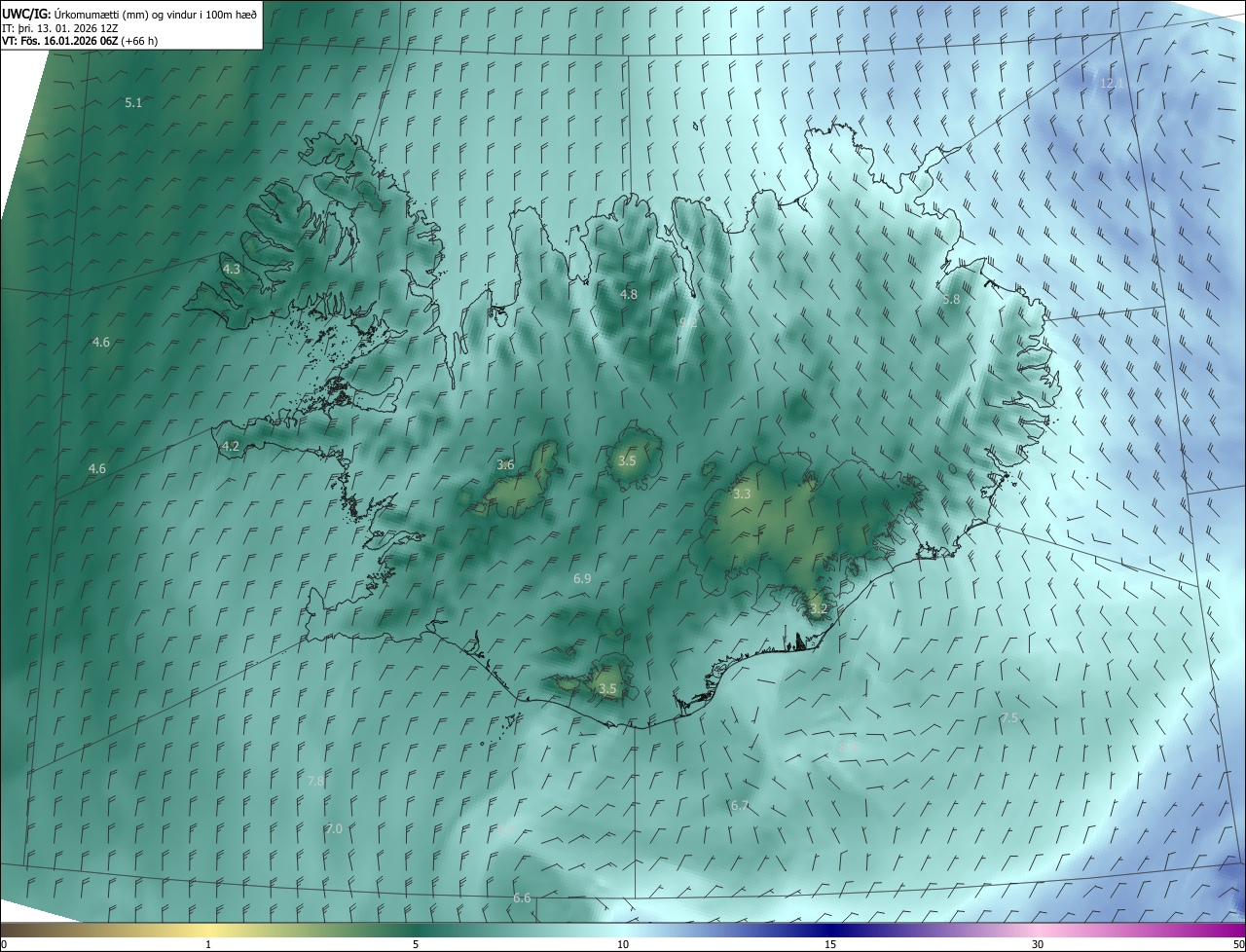This screenshot has width=1246, height=952.
Task: Select the 3.3 value on Vatnajökull glacier
Action: click(742, 494)
